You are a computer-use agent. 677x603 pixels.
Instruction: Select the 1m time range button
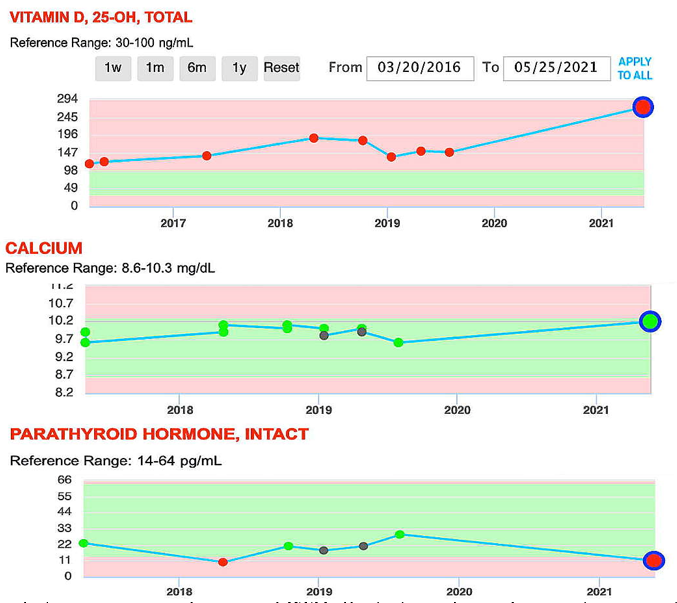tap(155, 68)
